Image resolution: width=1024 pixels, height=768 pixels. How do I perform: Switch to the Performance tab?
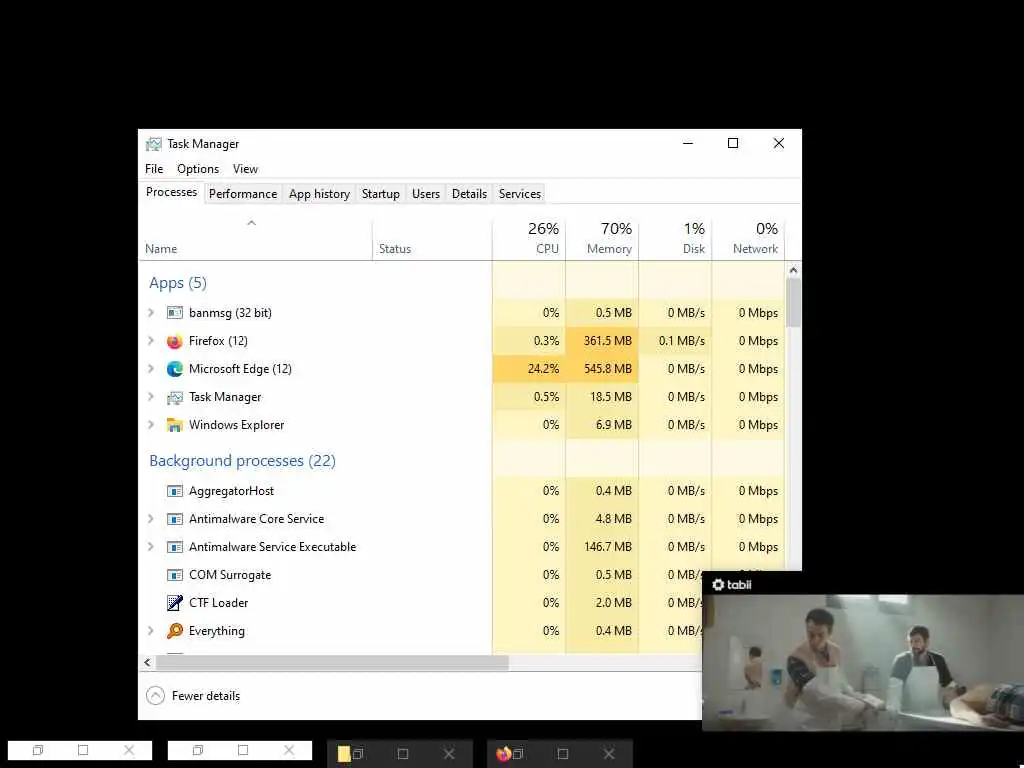243,194
